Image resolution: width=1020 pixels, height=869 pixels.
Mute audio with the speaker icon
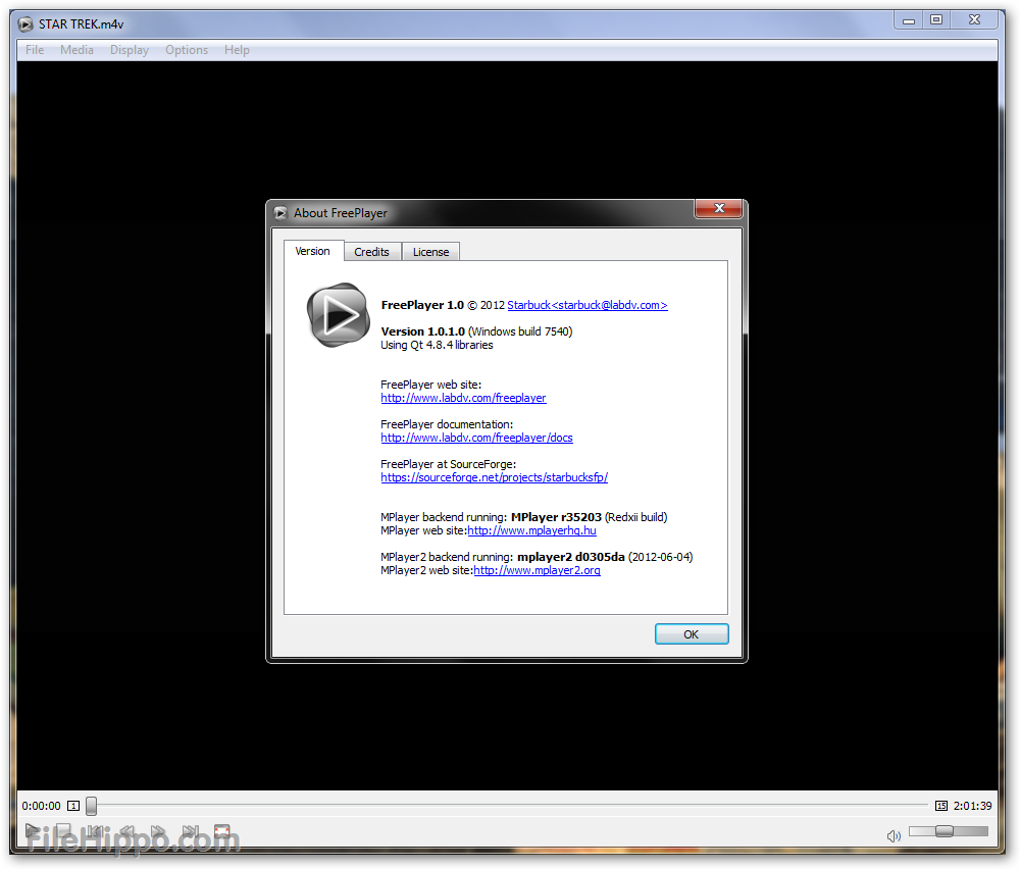click(x=894, y=836)
